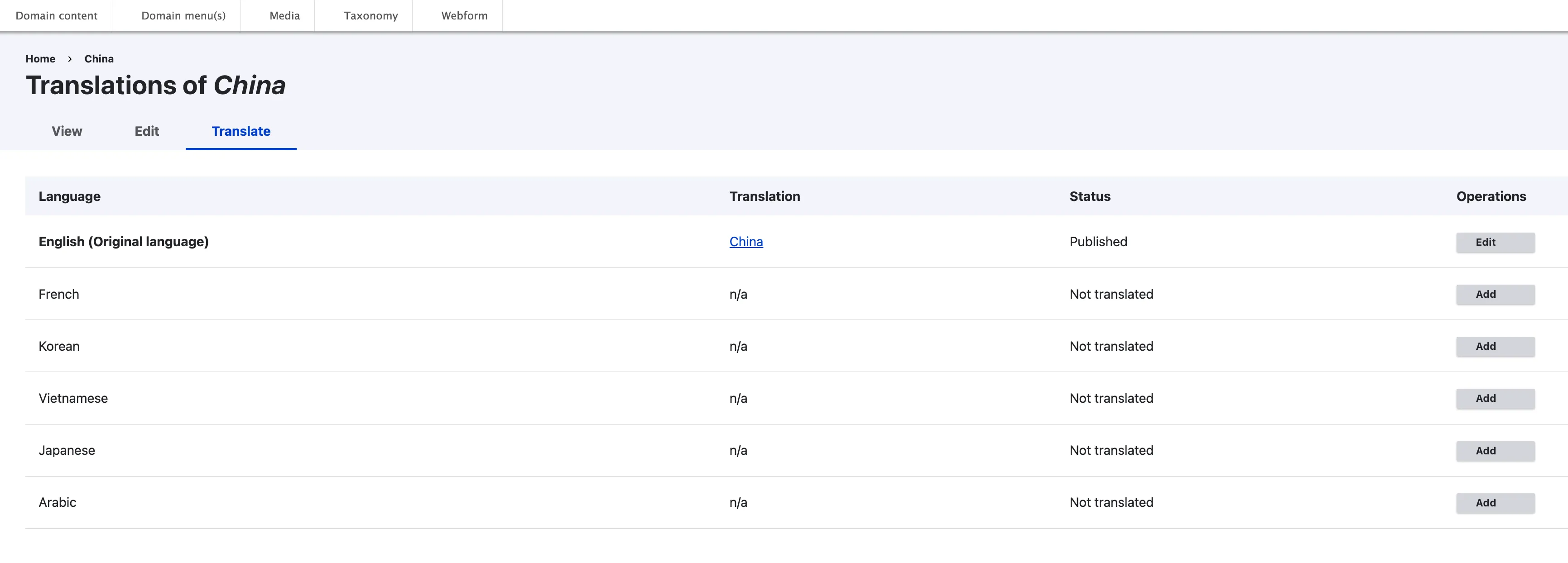Switch to the View tab

(67, 131)
